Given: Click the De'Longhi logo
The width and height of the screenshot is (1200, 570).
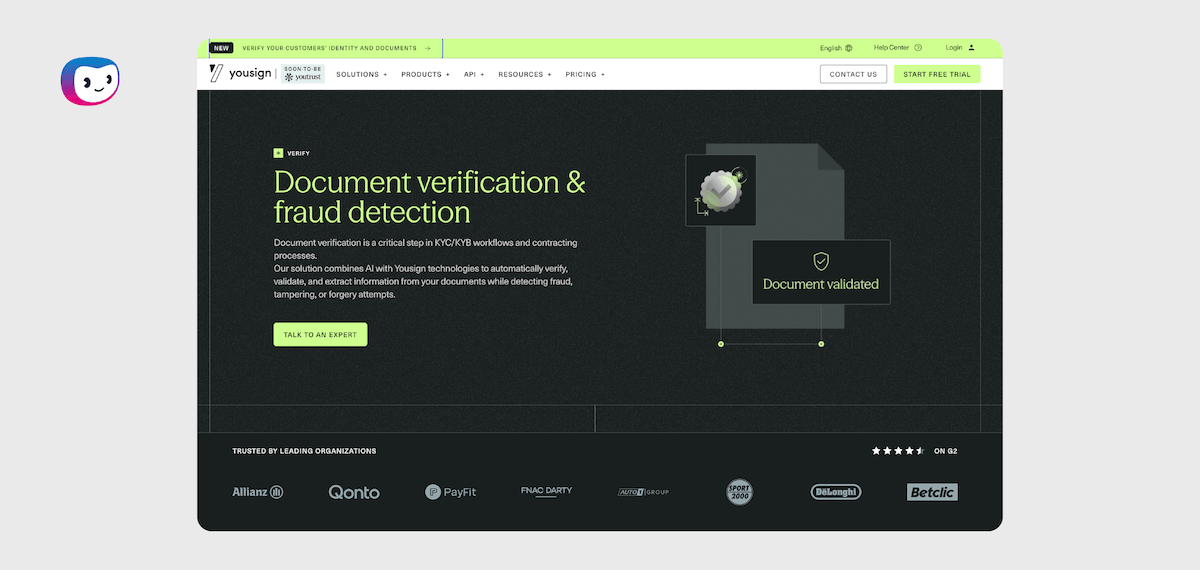Looking at the screenshot, I should pyautogui.click(x=835, y=492).
